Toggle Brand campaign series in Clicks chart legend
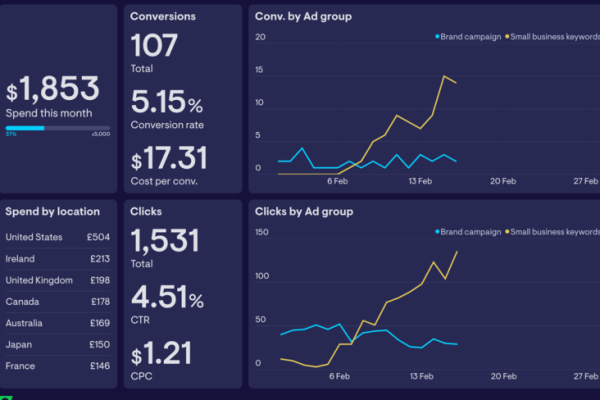Screen dimensions: 600x400 point(468,232)
